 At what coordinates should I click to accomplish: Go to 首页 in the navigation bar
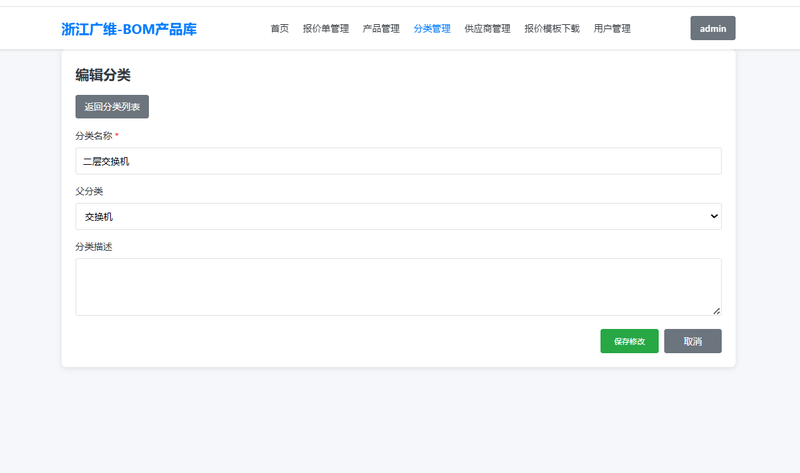pos(280,29)
